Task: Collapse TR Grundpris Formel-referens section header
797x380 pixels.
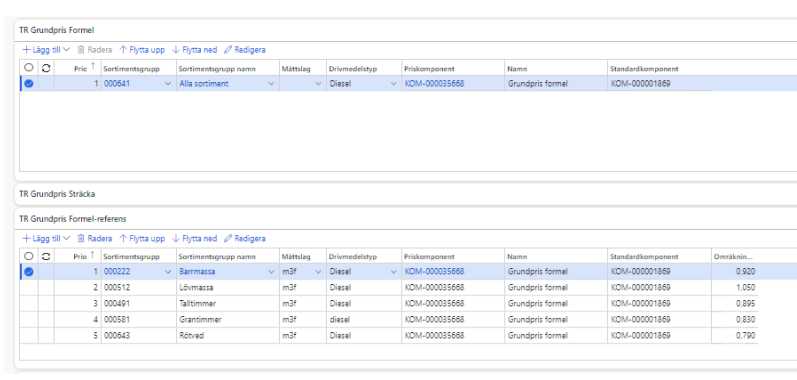Action: click(x=73, y=219)
